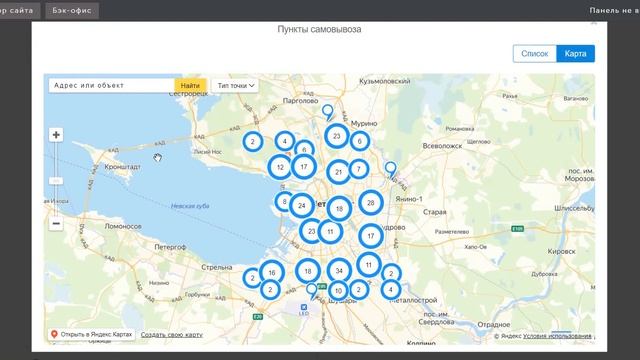
Task: Open cluster 17 near Кудрово
Action: click(371, 236)
